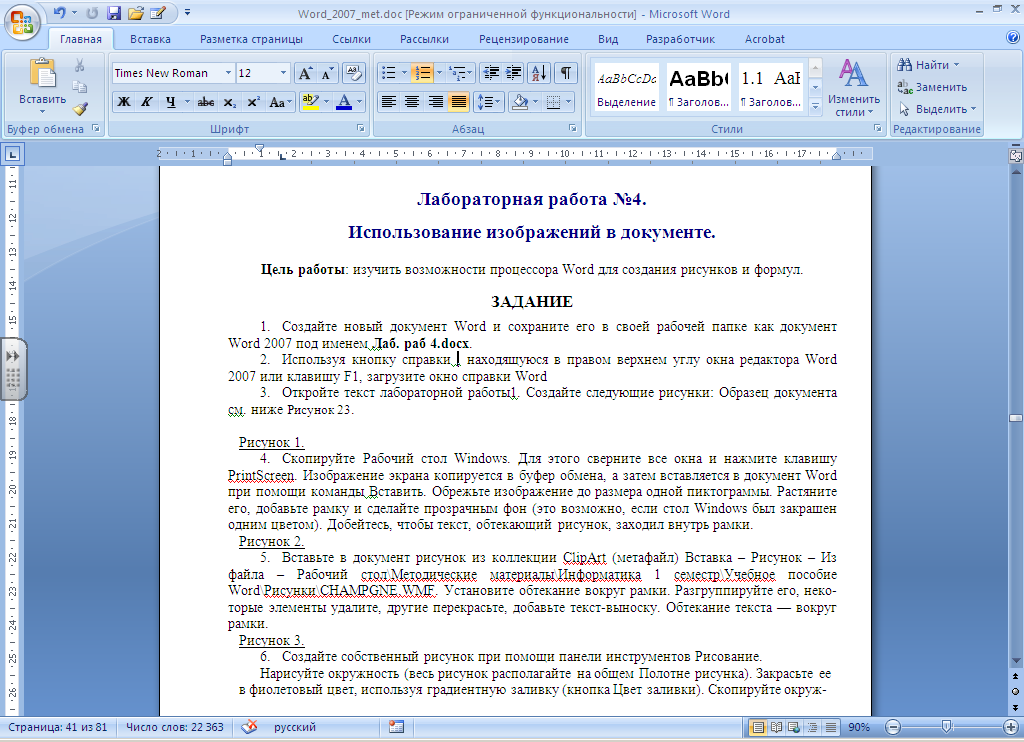
Task: Apply subscript formatting
Action: (229, 102)
